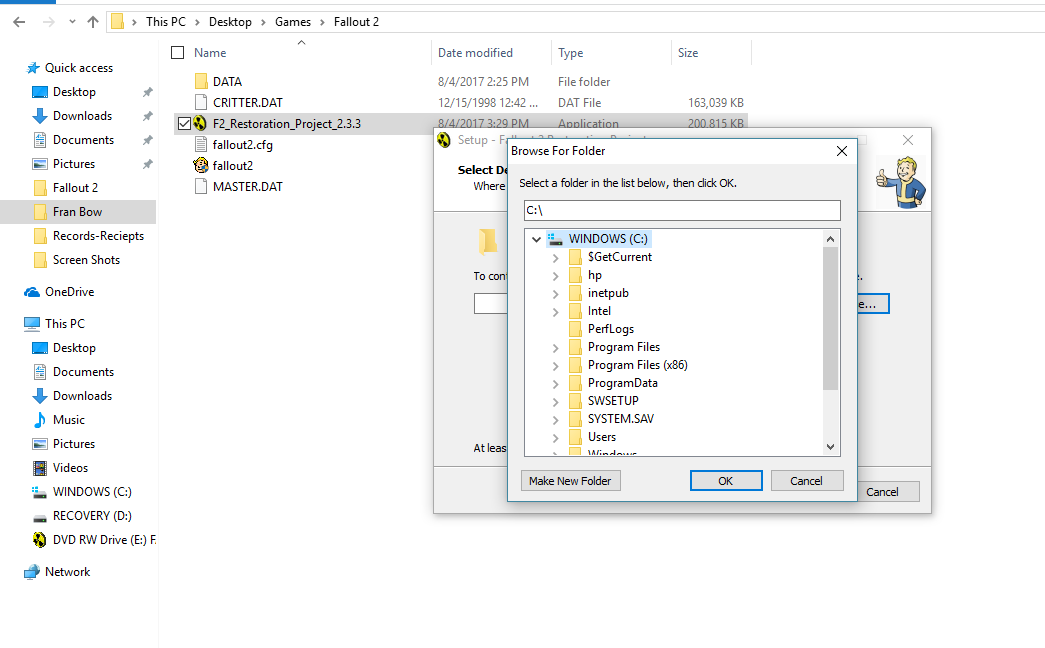Select WINDOWS (C:) drive in folder tree
Image resolution: width=1045 pixels, height=648 pixels.
click(x=598, y=239)
